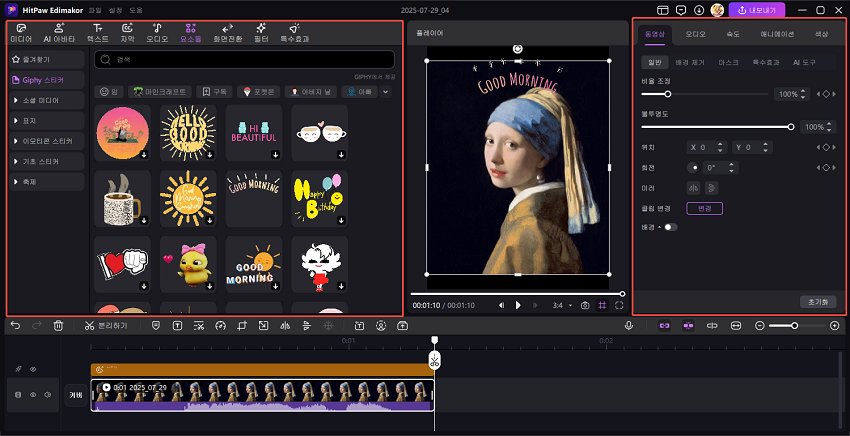
Task: Expand the 기초 스티커 category
Action: pos(47,162)
